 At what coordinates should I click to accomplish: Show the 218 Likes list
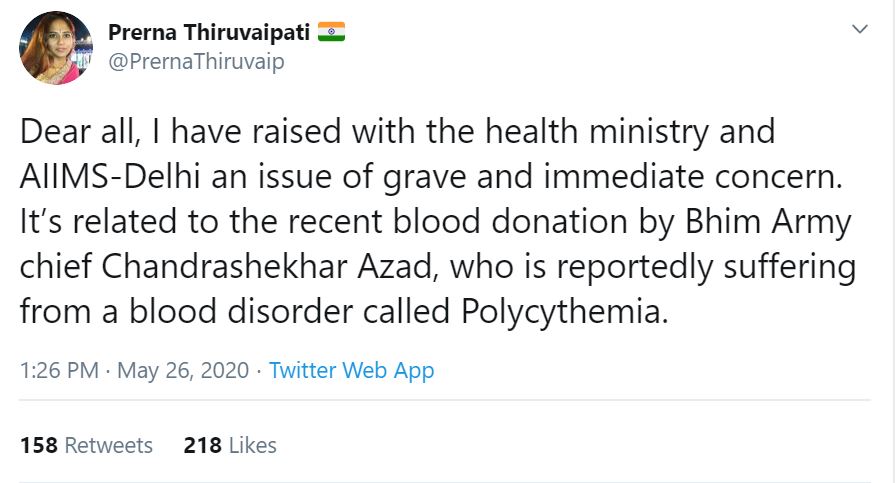[230, 445]
